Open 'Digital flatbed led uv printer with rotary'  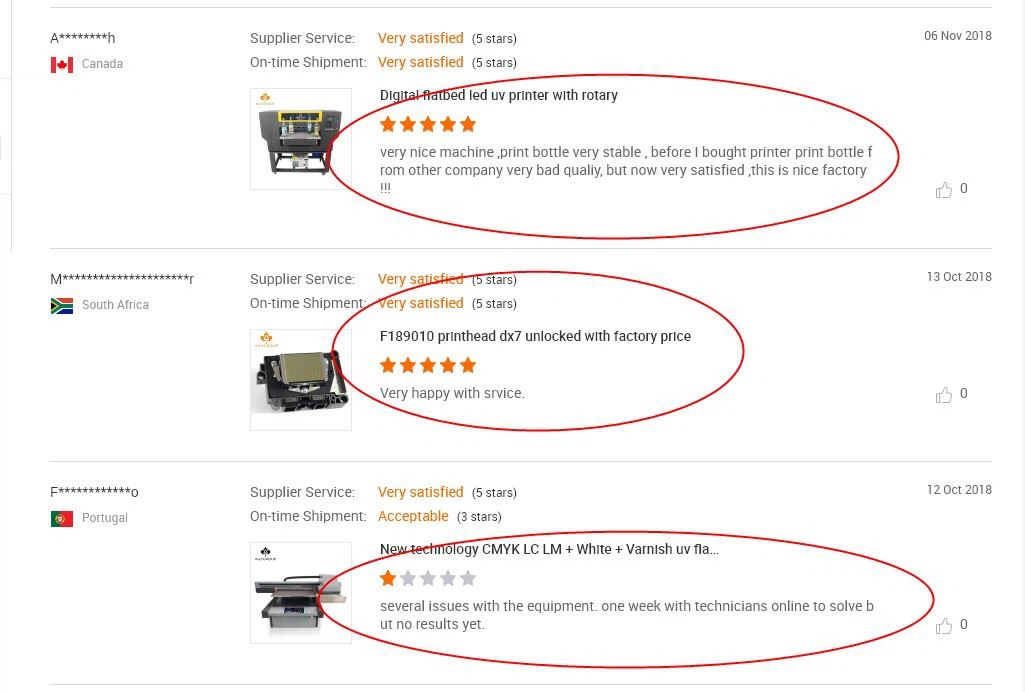click(x=499, y=95)
